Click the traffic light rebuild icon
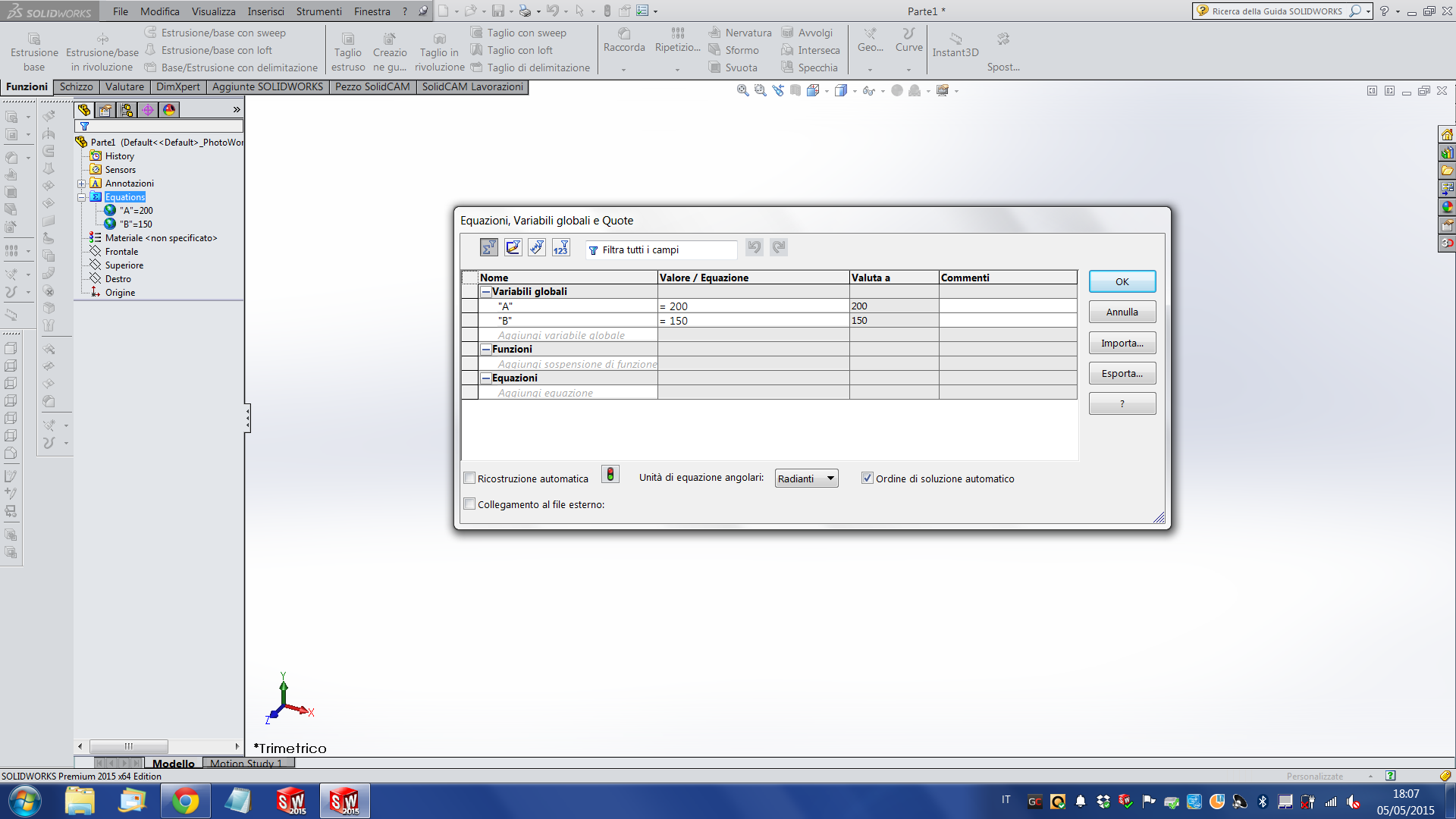The width and height of the screenshot is (1456, 819). coord(610,475)
